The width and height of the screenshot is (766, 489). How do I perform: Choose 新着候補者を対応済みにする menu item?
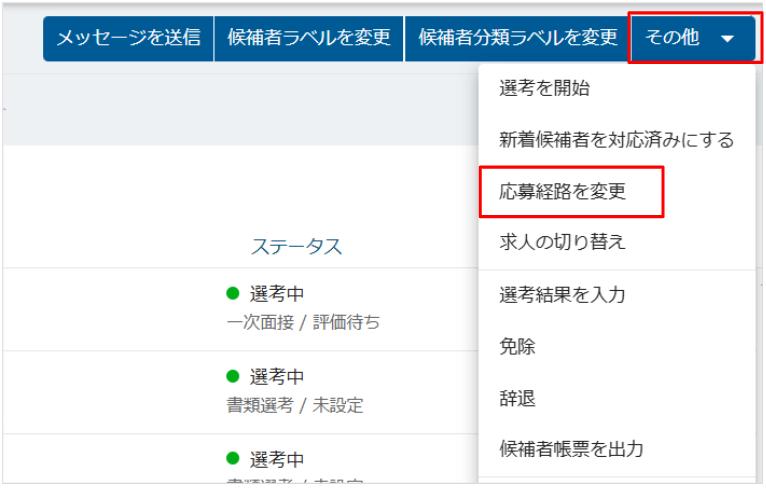pos(616,140)
